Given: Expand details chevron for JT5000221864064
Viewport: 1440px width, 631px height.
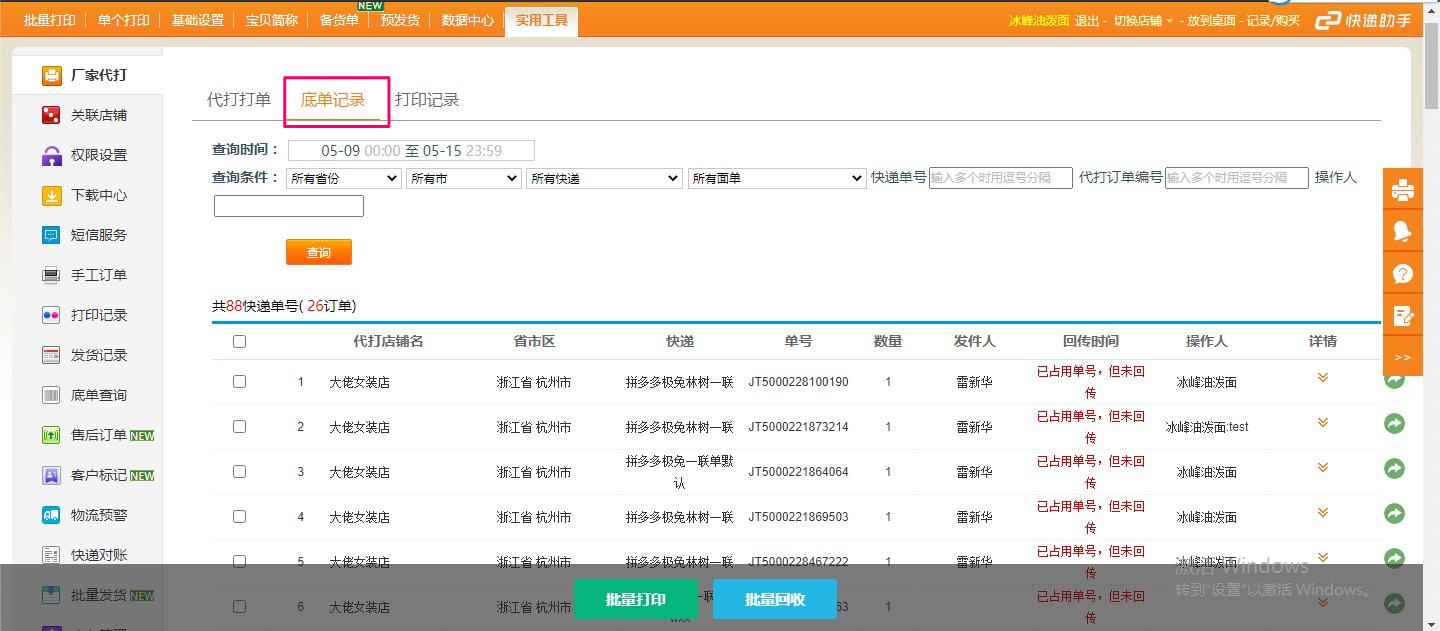Looking at the screenshot, I should 1322,467.
